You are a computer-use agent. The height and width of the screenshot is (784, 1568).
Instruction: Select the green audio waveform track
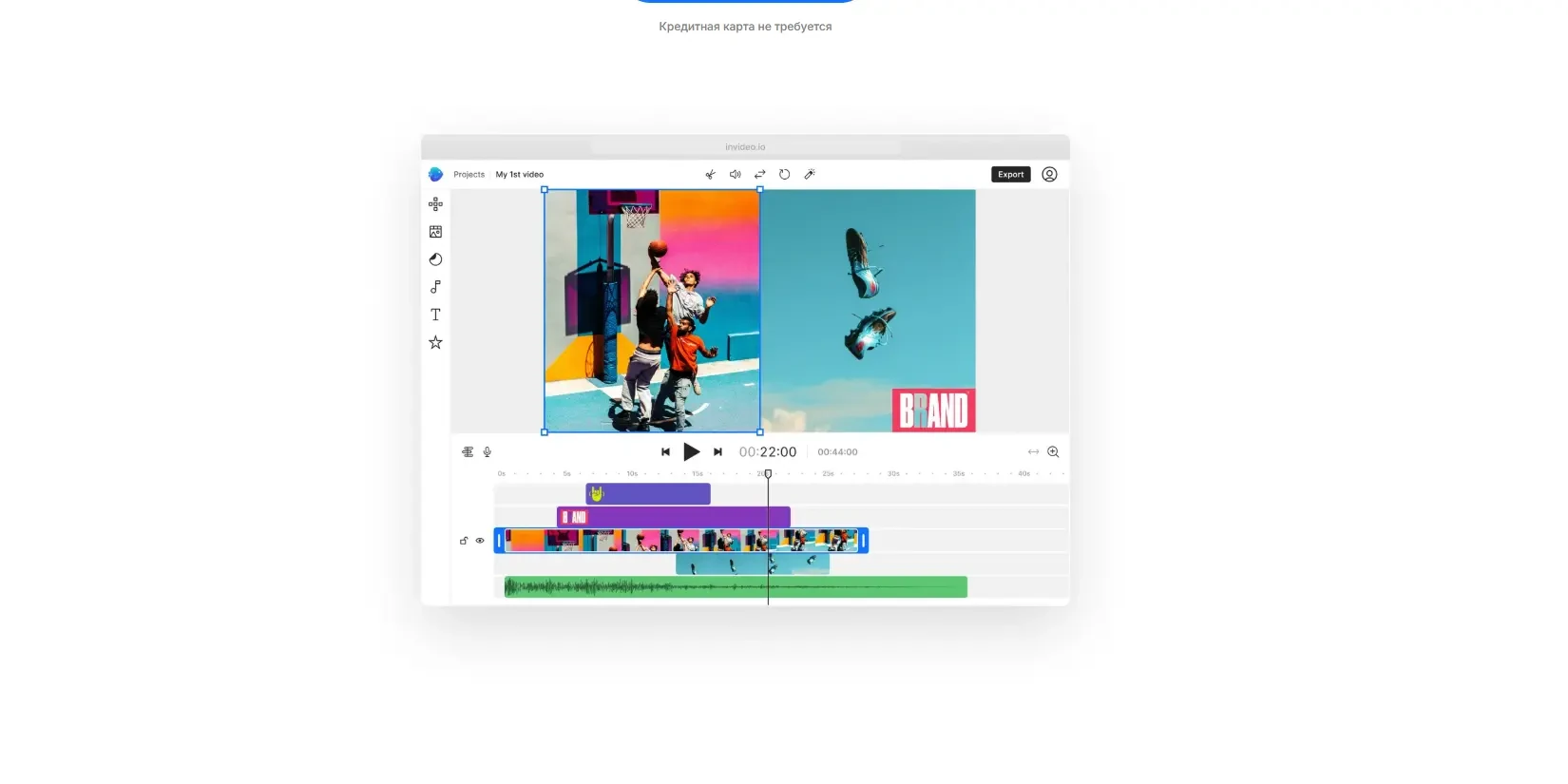tap(736, 587)
